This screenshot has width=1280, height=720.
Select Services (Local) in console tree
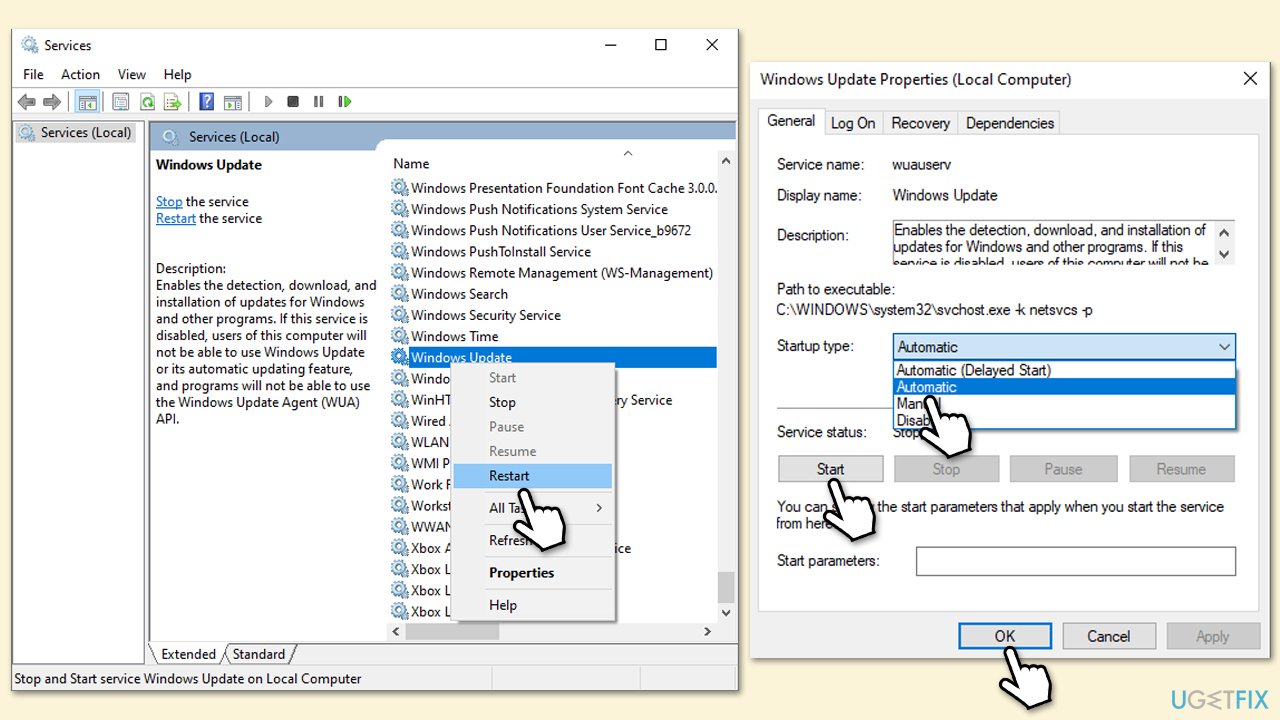pos(76,132)
